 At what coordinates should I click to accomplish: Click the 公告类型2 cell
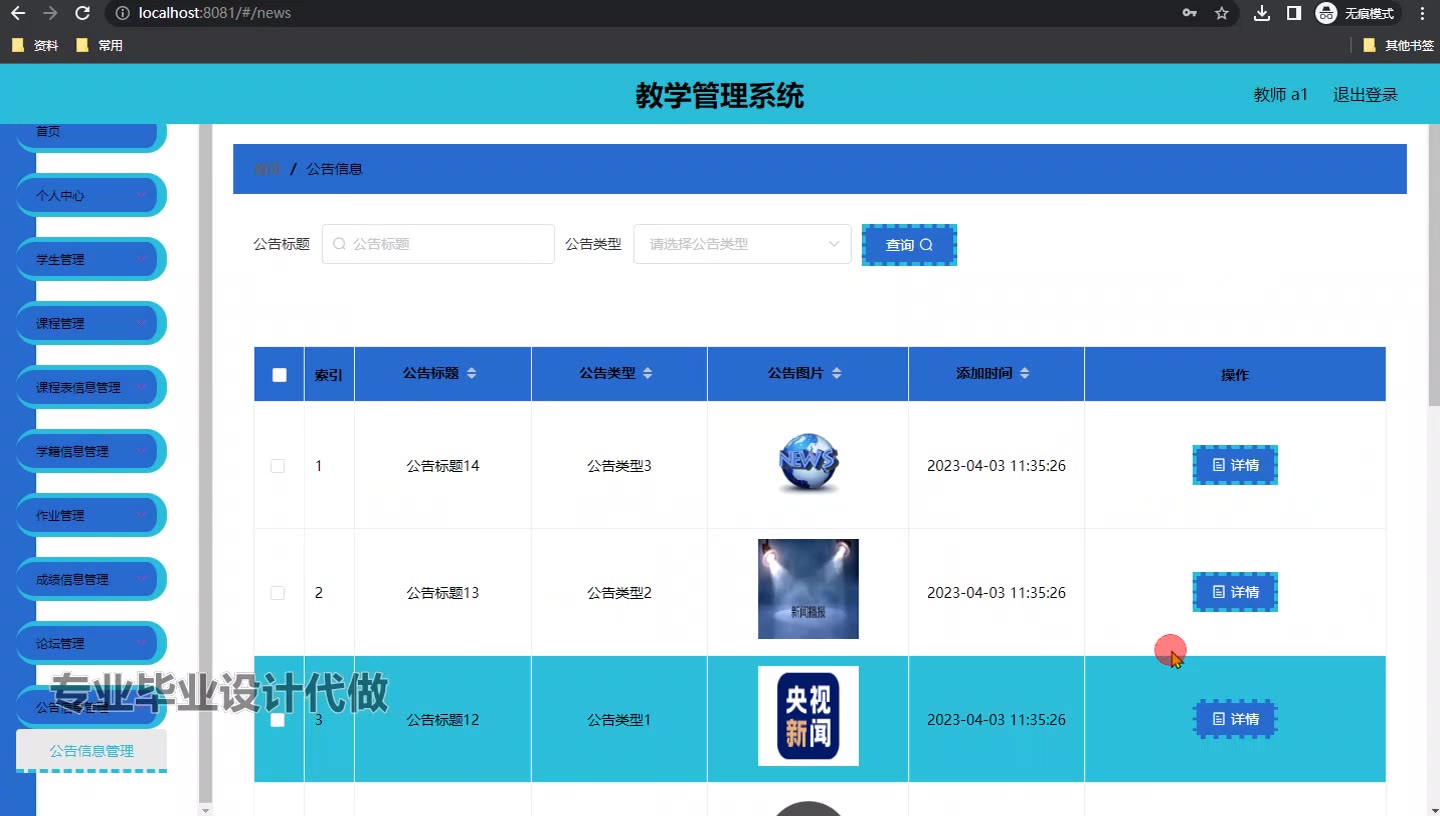click(x=619, y=593)
